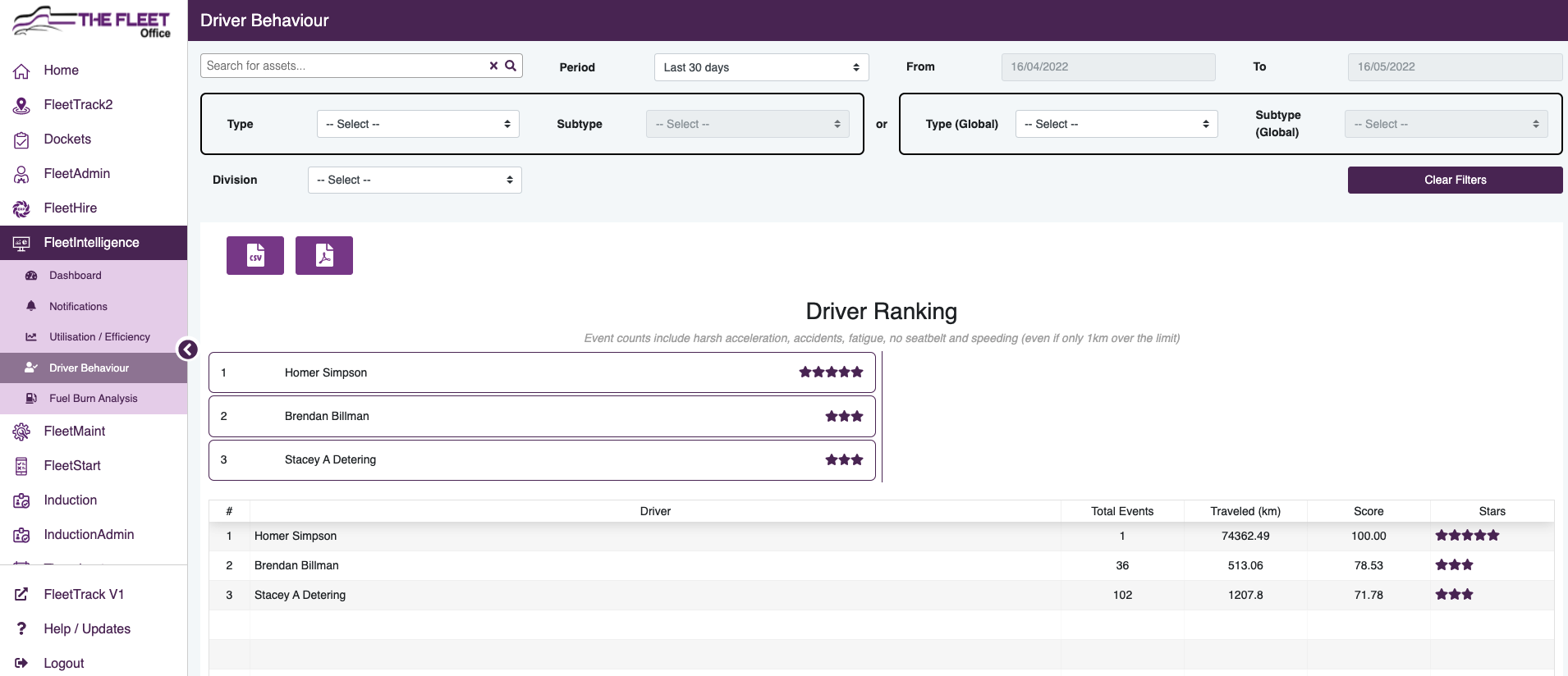Click the FleetIntelligence monitor icon

pyautogui.click(x=21, y=243)
